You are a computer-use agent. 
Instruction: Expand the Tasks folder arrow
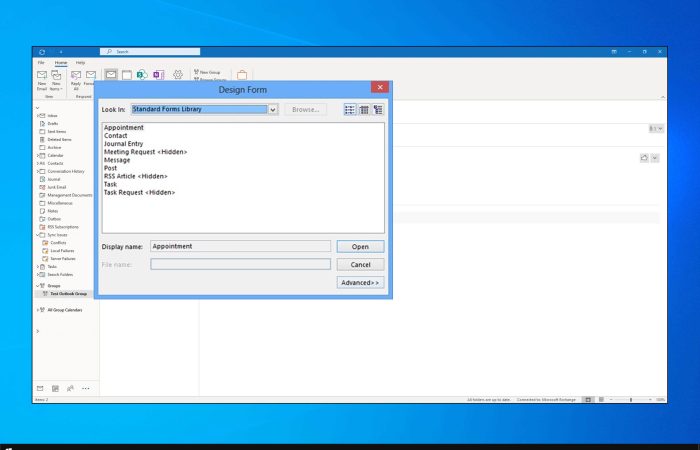(x=38, y=267)
